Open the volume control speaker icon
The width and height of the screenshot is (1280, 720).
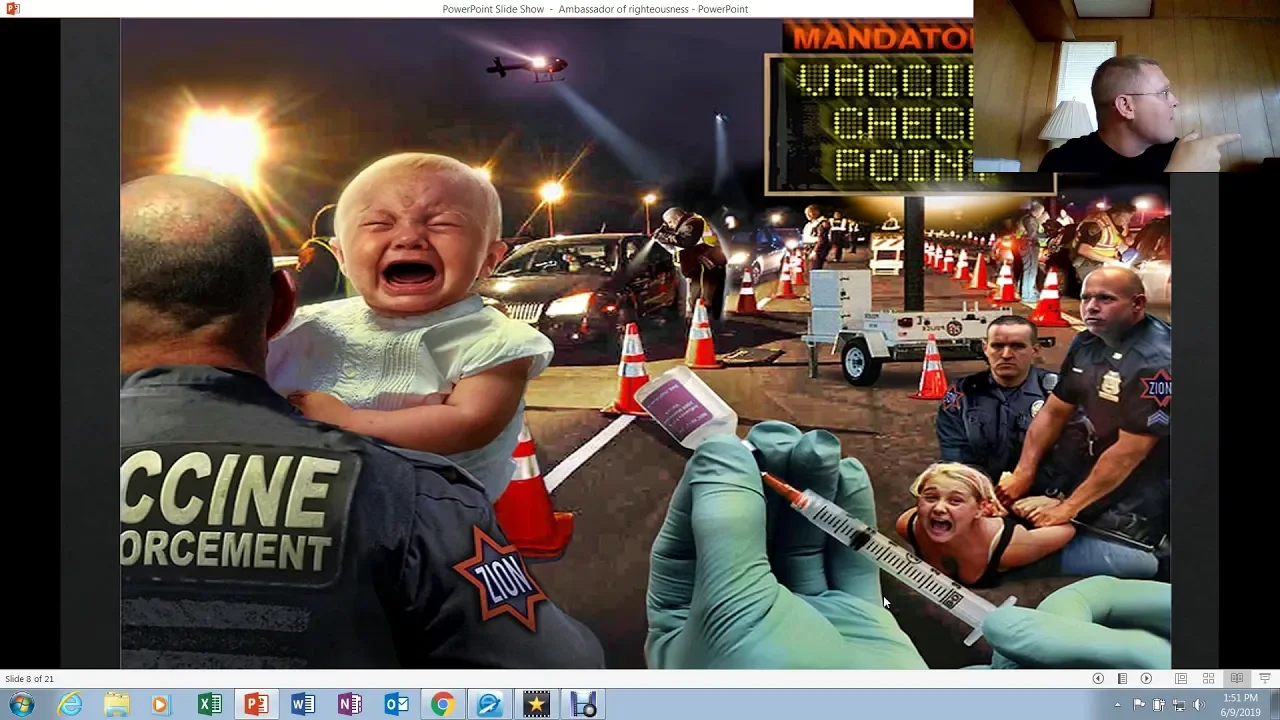1199,705
